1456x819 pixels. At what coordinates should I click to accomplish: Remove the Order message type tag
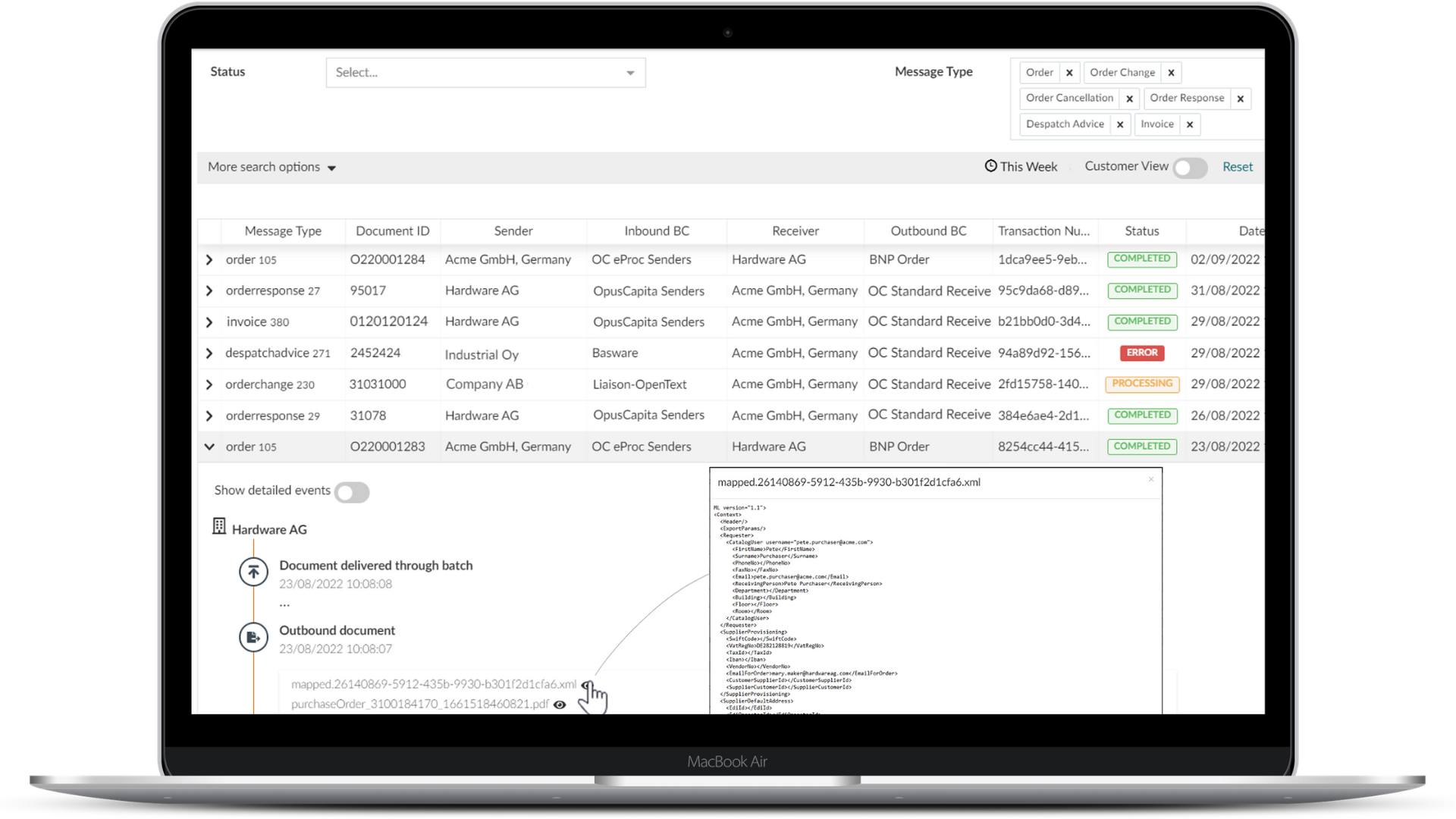point(1069,73)
